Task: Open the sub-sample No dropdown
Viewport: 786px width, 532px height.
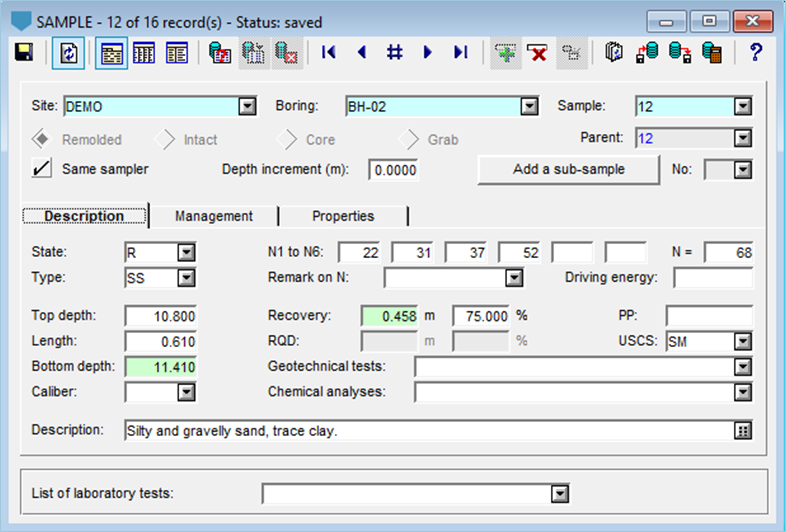Action: (x=743, y=169)
